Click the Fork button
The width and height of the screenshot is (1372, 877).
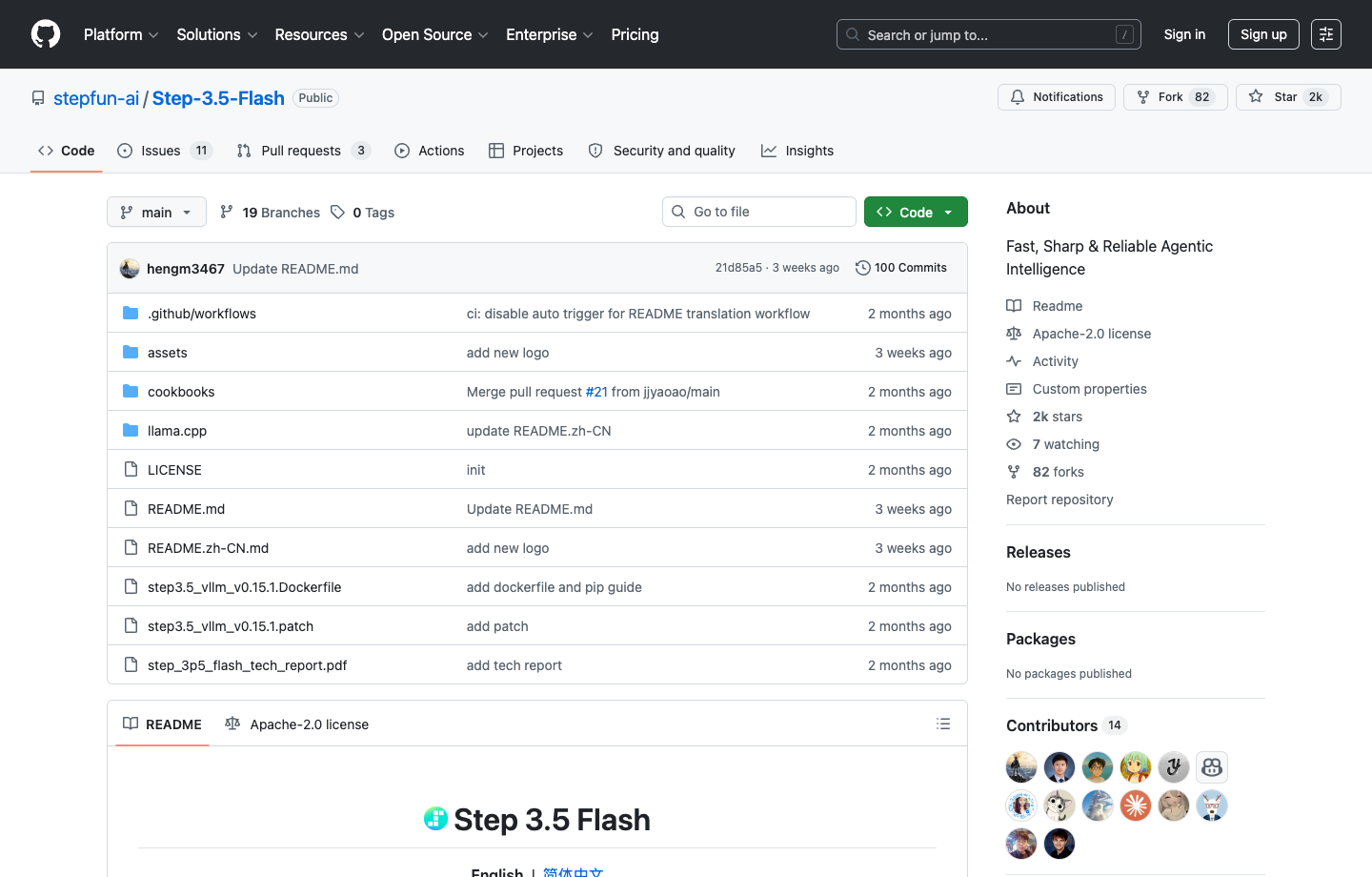pos(1175,96)
